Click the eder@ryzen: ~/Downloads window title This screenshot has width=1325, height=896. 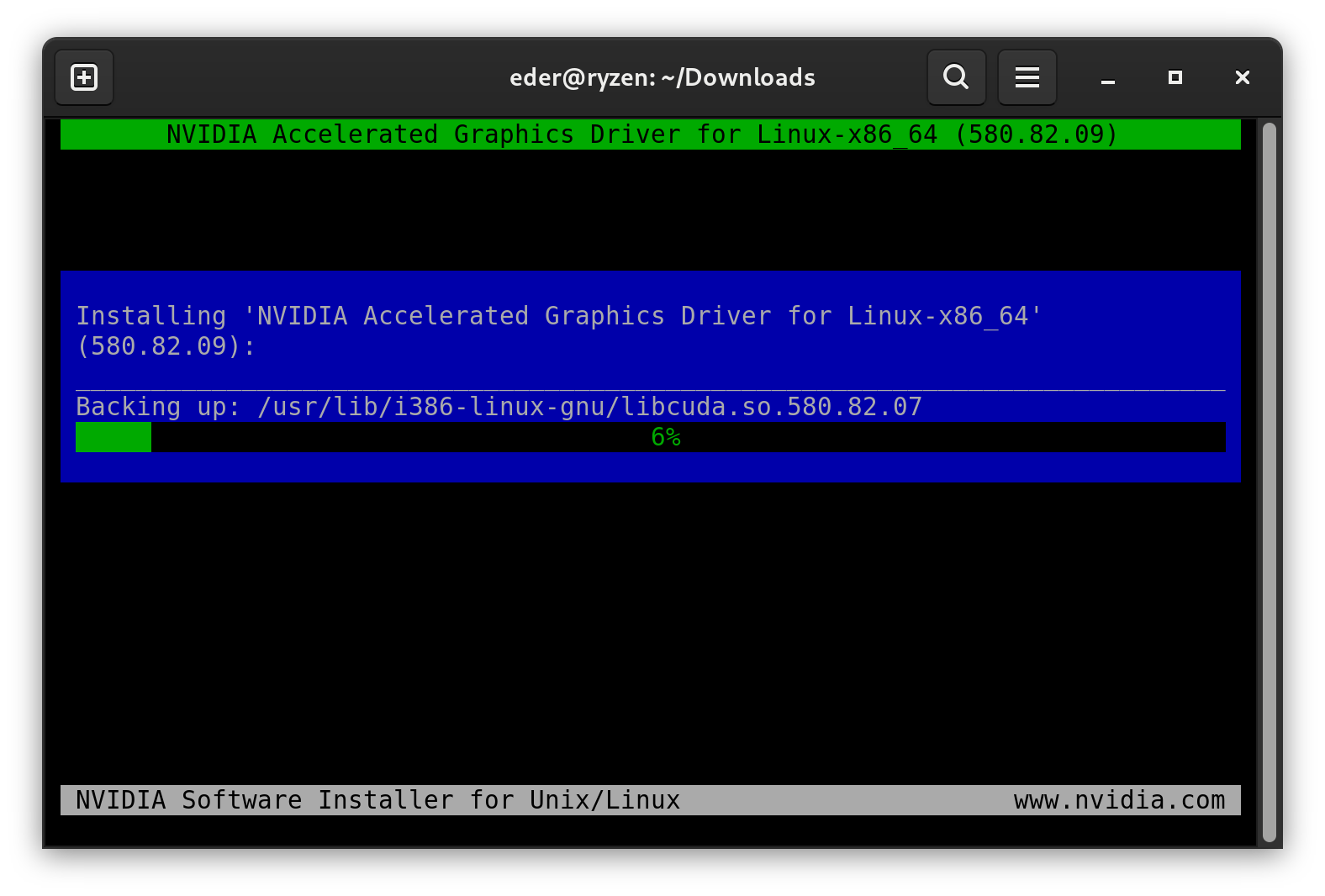click(662, 77)
